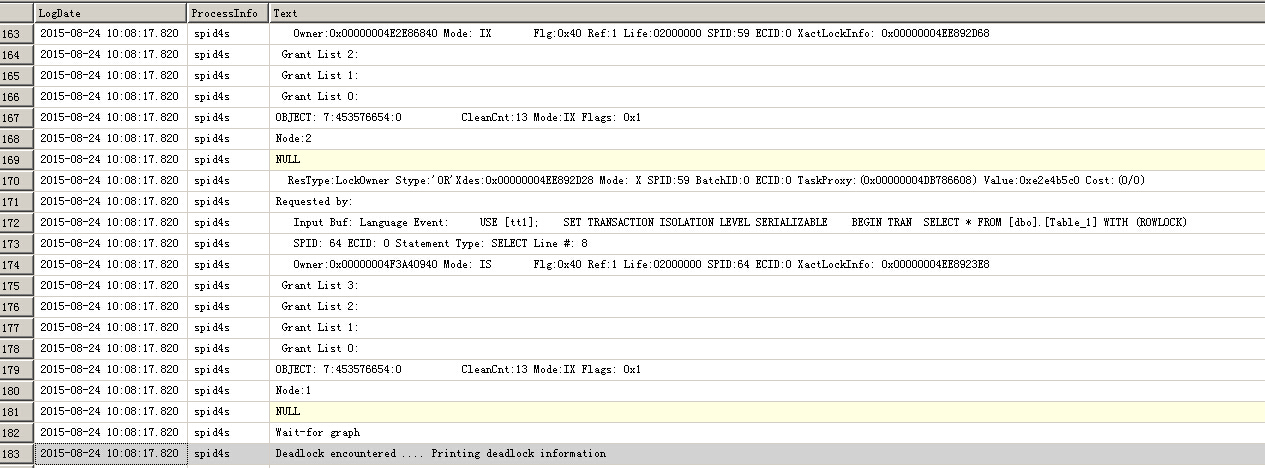Viewport: 1265px width, 468px height.
Task: Select row header number 180
Action: pos(17,390)
